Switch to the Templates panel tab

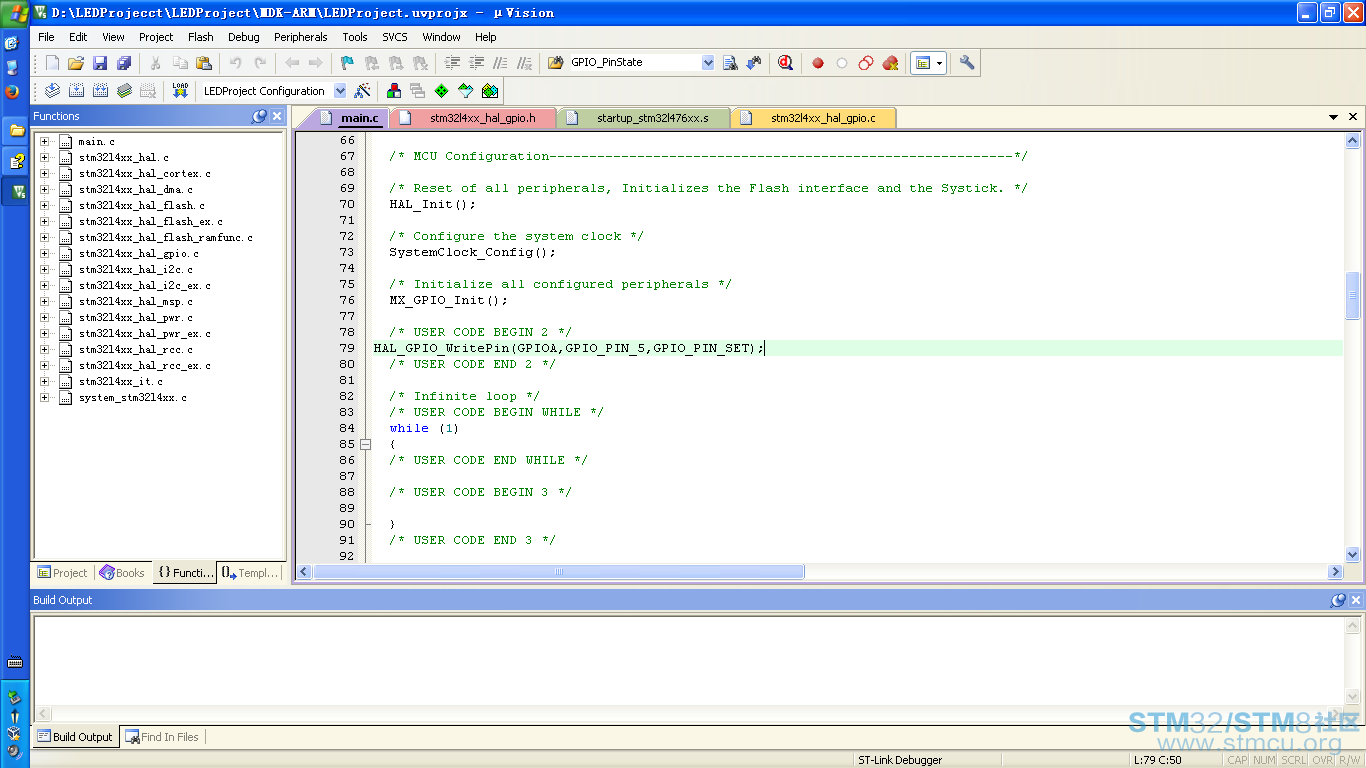tap(250, 573)
